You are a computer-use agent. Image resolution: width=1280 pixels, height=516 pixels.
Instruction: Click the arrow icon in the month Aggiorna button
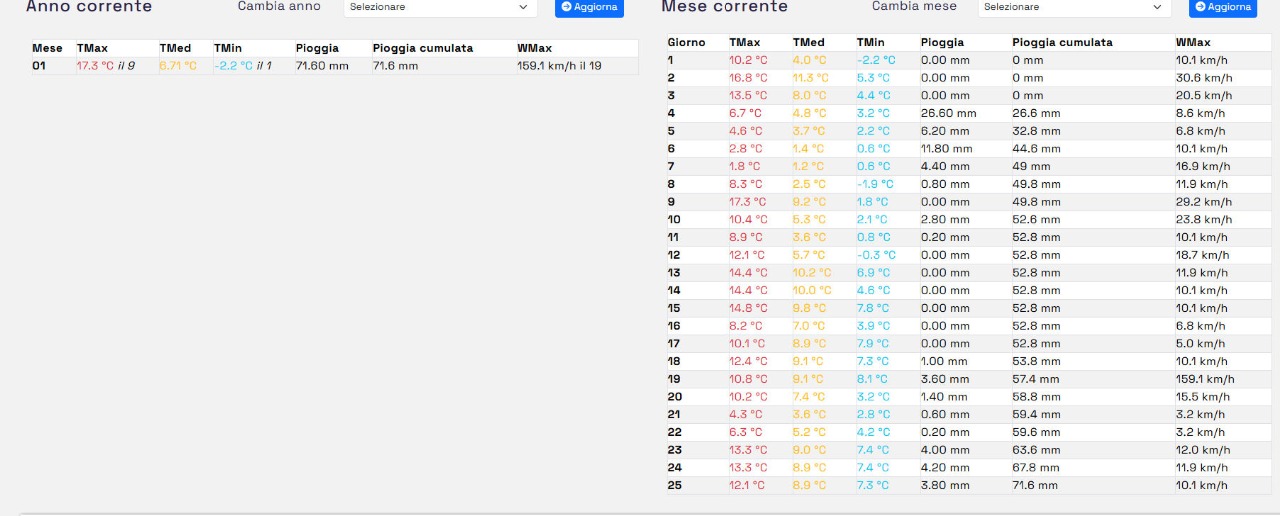(x=1201, y=7)
